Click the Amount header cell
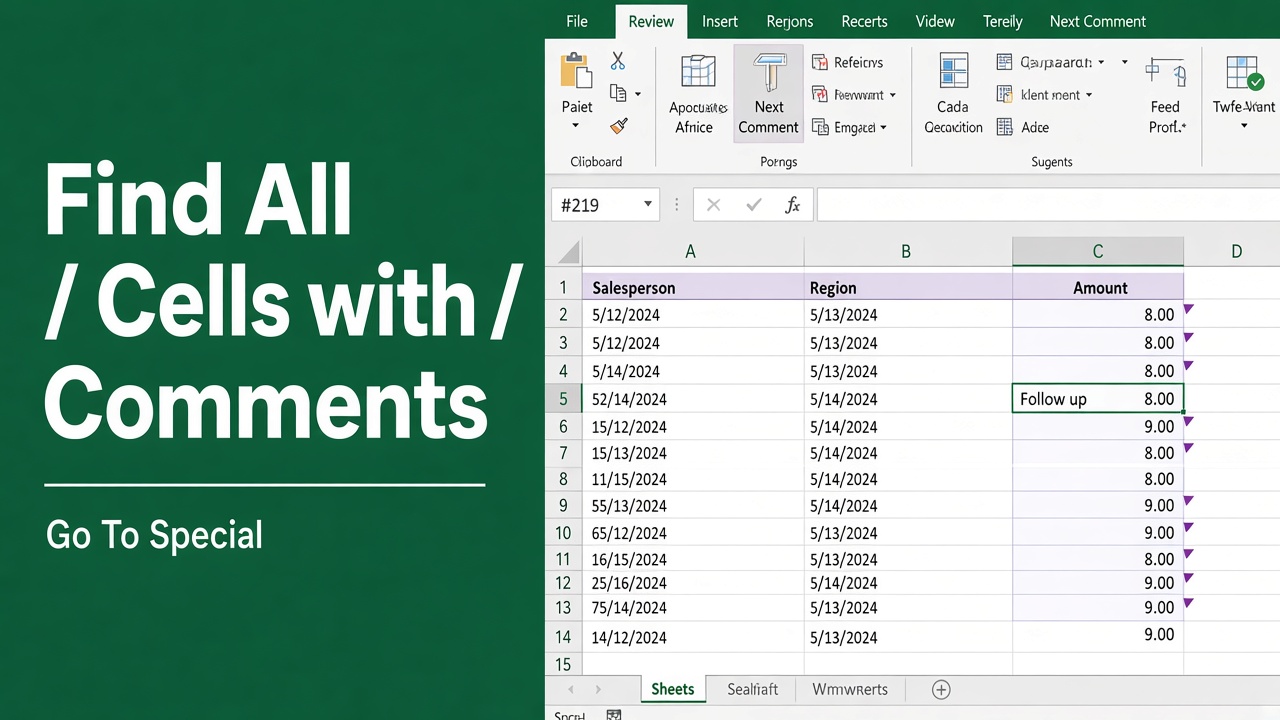 (1098, 287)
